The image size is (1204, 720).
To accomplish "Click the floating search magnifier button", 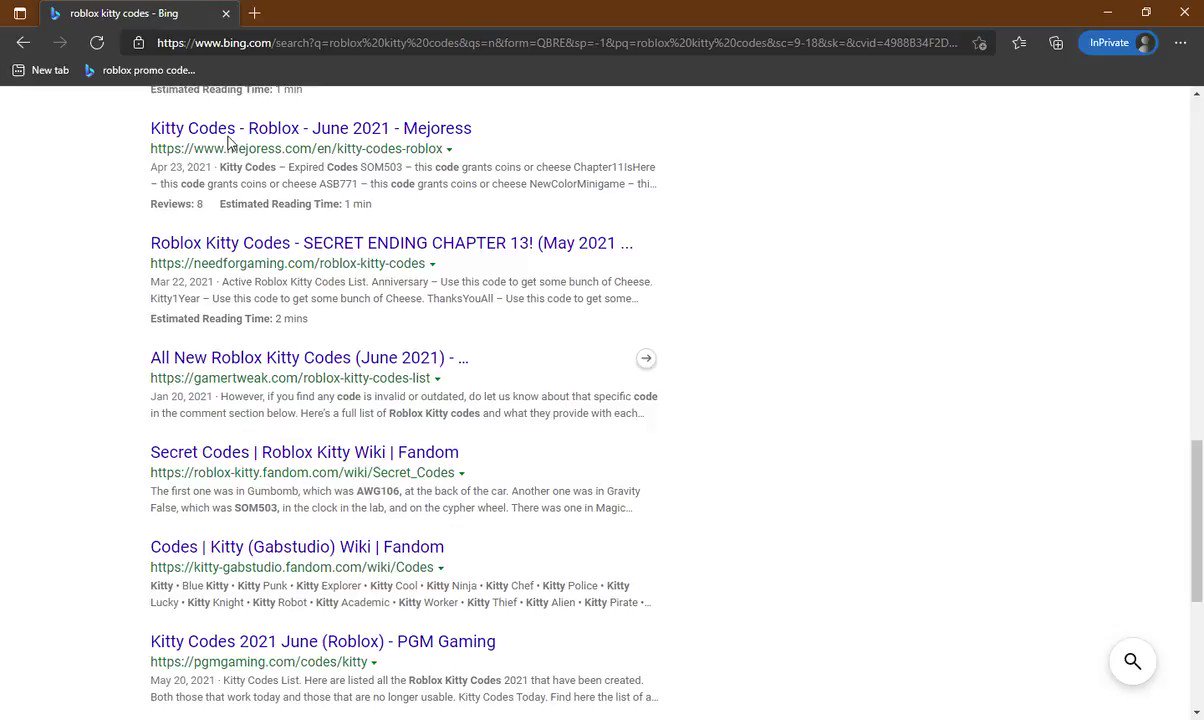I will (x=1132, y=661).
